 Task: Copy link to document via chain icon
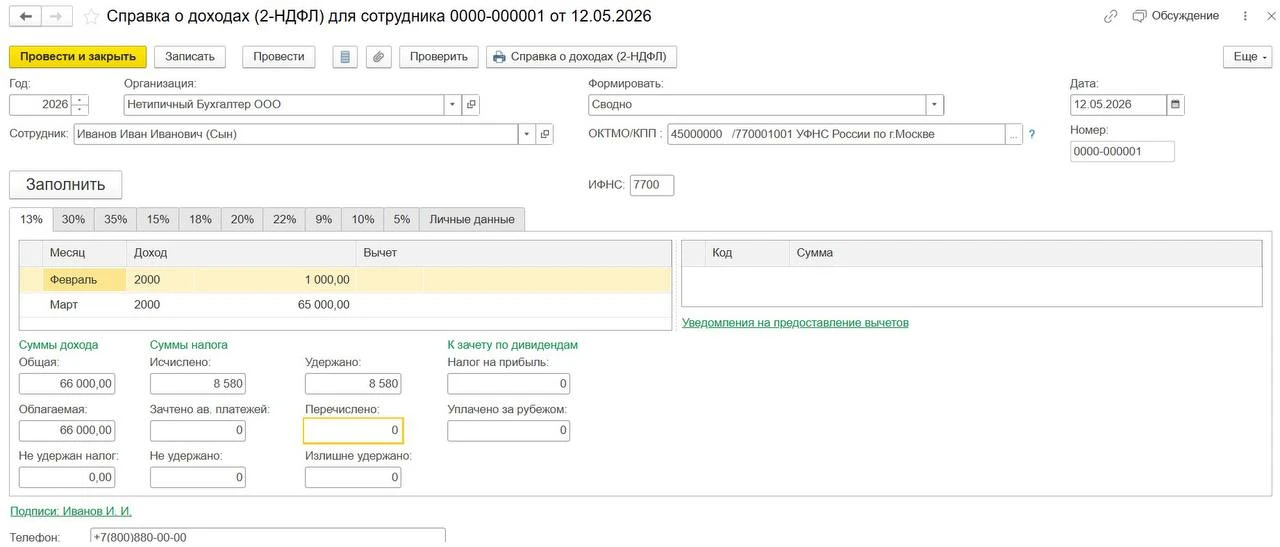click(x=1111, y=16)
